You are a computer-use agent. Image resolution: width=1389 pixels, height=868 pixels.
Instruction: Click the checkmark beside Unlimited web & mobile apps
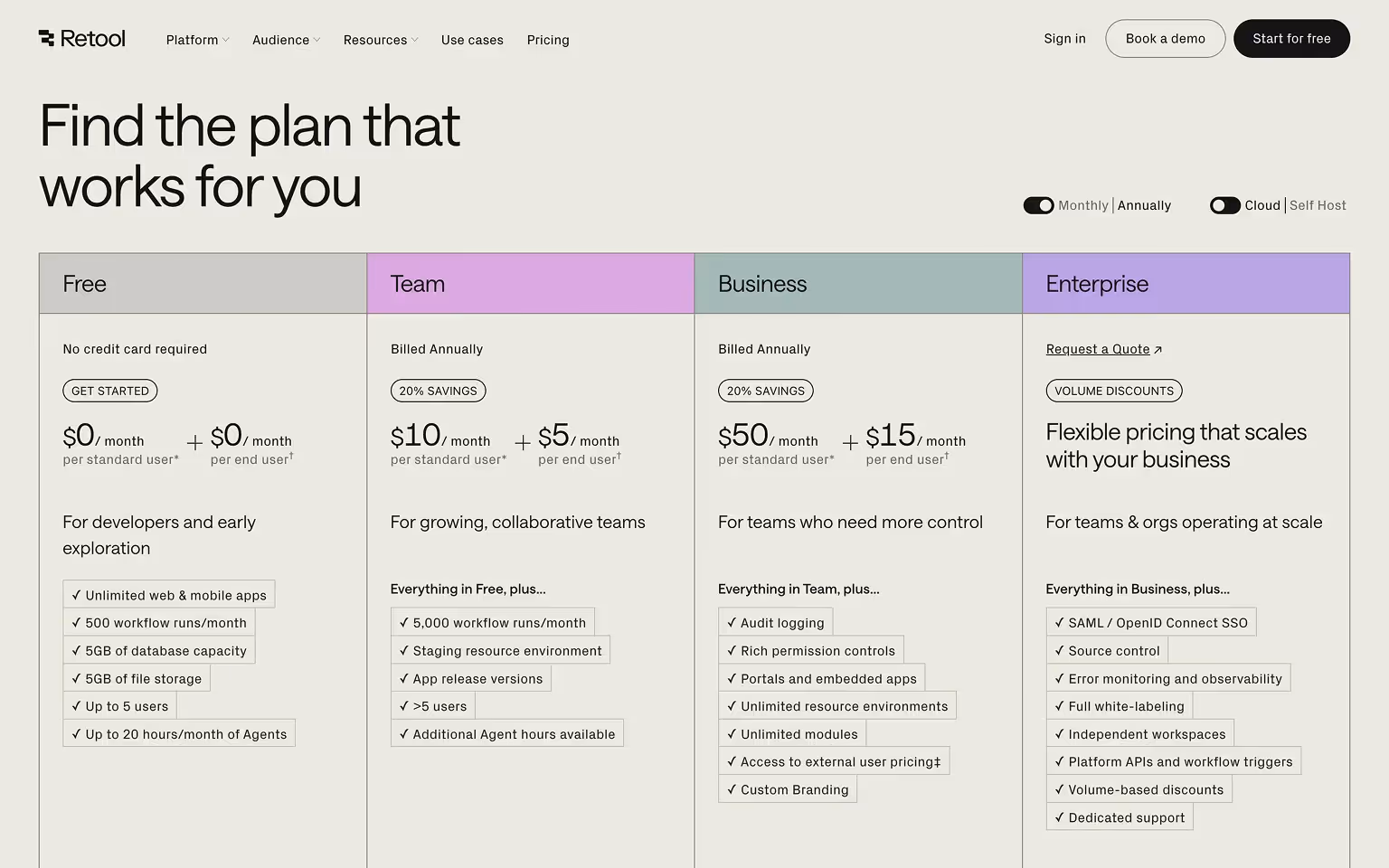pyautogui.click(x=76, y=594)
